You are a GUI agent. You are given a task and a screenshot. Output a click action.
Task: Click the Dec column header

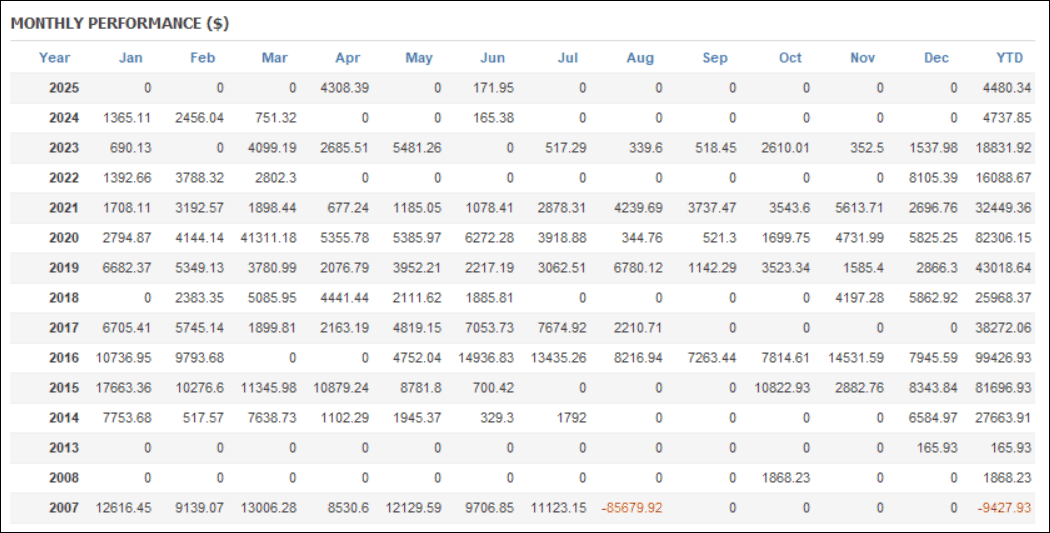click(x=936, y=58)
